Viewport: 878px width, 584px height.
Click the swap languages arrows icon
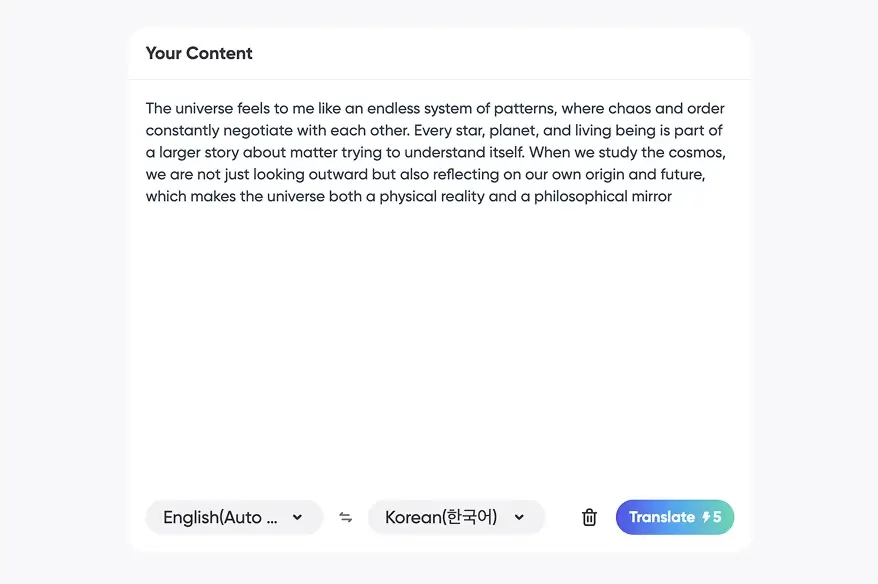click(345, 517)
